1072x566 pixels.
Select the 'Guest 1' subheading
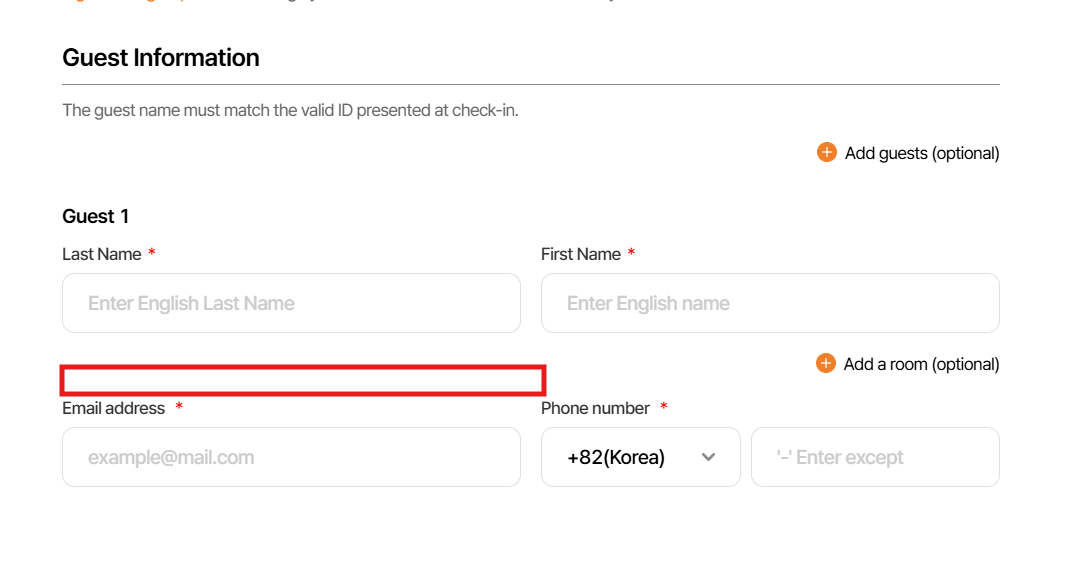(x=96, y=216)
